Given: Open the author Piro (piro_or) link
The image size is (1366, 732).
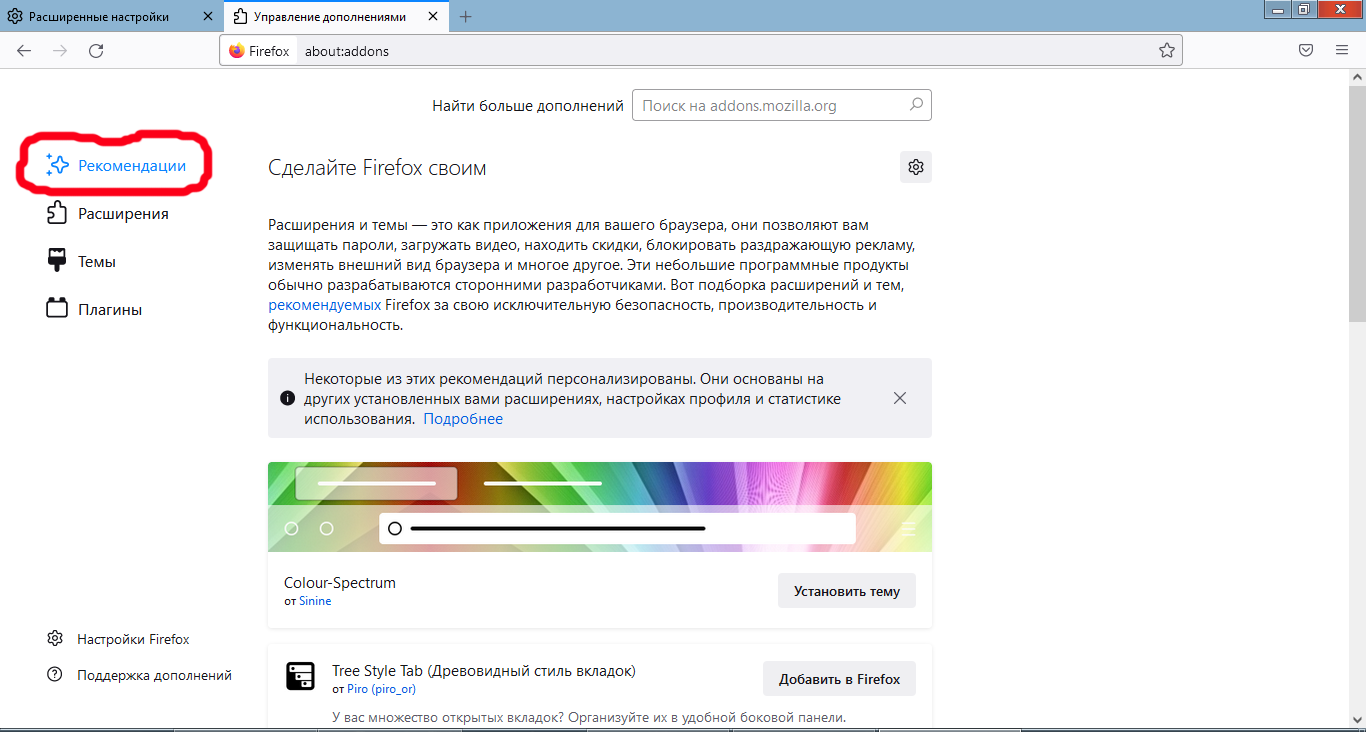Looking at the screenshot, I should pyautogui.click(x=379, y=689).
